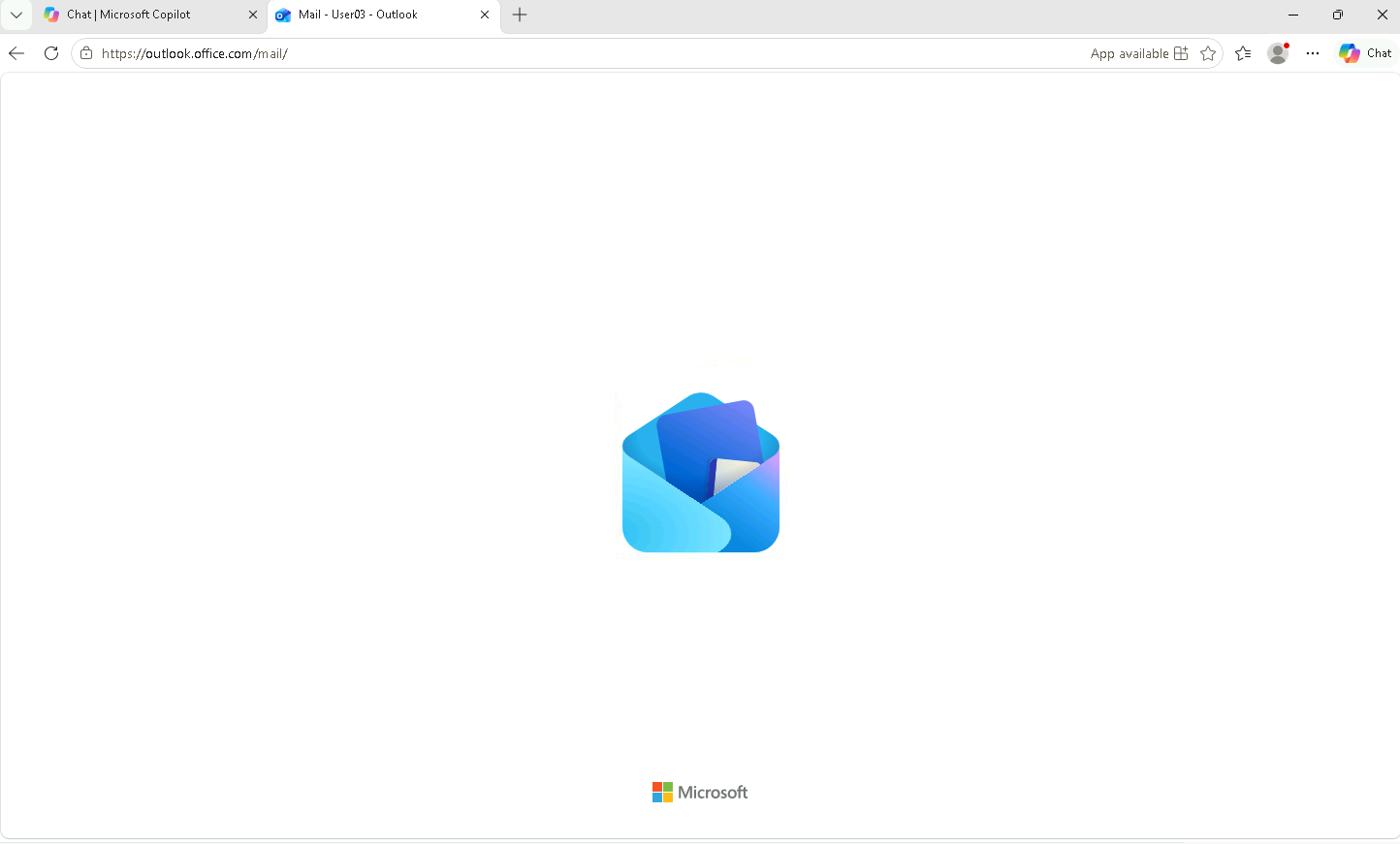The height and width of the screenshot is (844, 1400).
Task: Open Settings and more menu
Action: (x=1313, y=53)
